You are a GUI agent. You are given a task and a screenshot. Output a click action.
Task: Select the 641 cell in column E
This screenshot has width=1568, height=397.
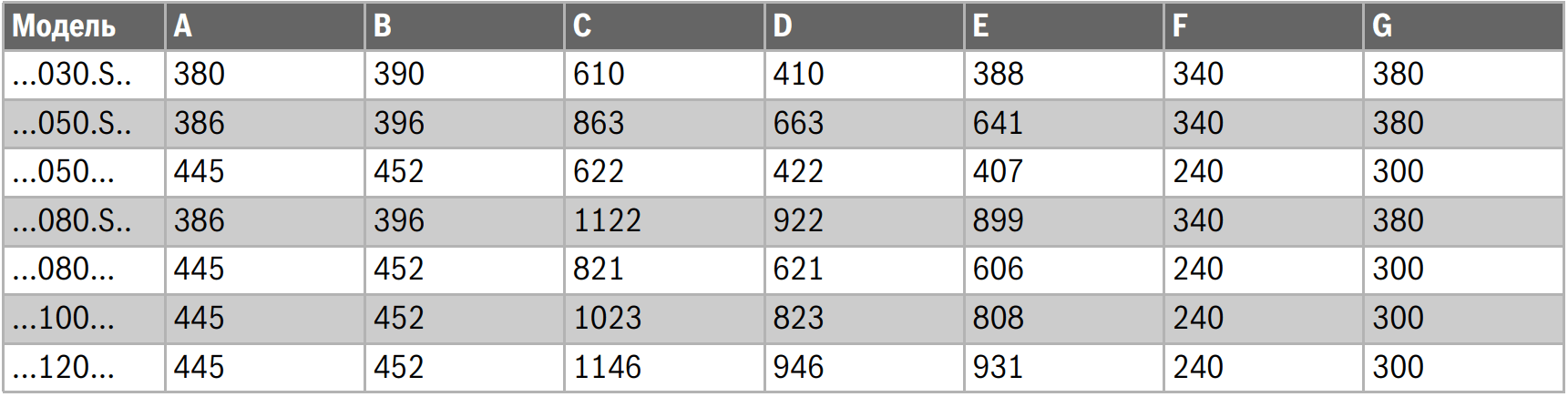pos(998,124)
